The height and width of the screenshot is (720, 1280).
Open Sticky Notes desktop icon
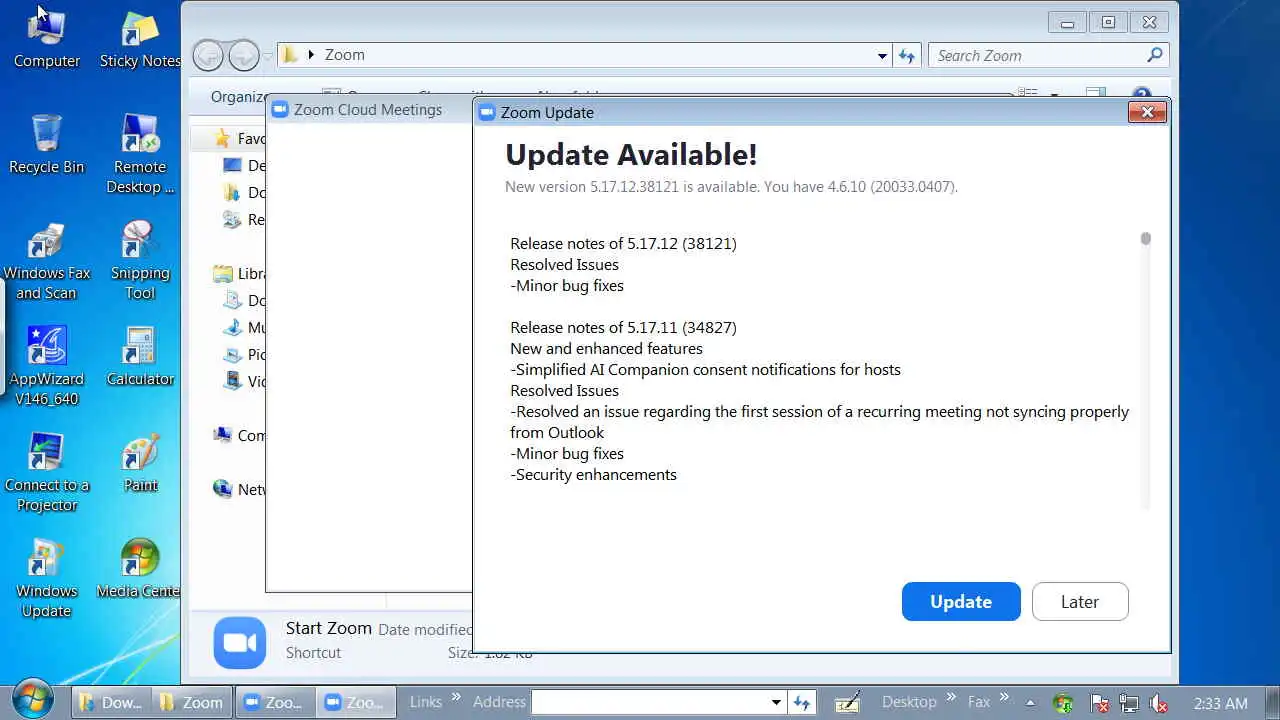(140, 39)
